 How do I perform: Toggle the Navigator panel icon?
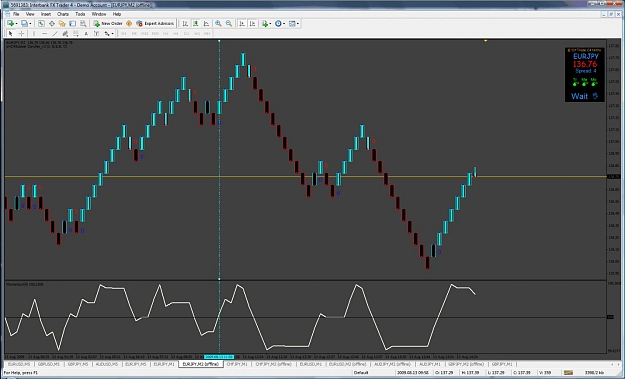click(x=62, y=24)
